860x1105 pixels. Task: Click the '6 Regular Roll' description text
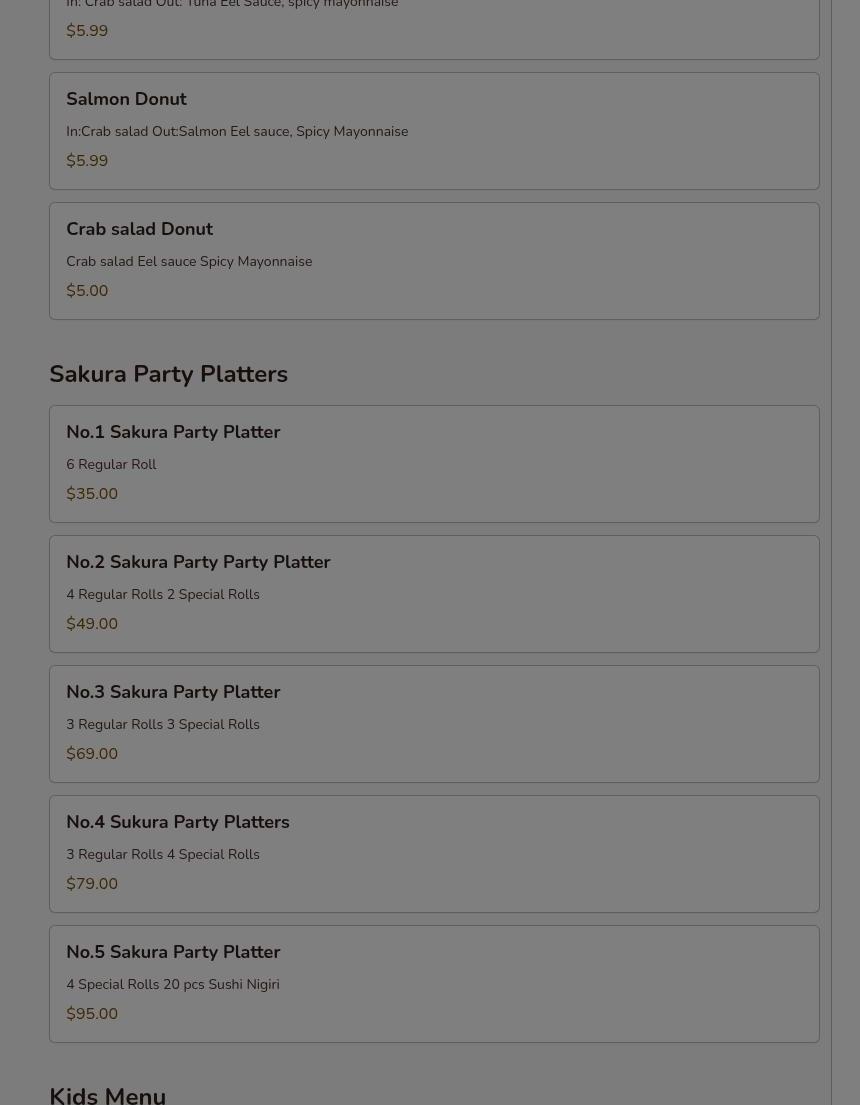(x=111, y=464)
